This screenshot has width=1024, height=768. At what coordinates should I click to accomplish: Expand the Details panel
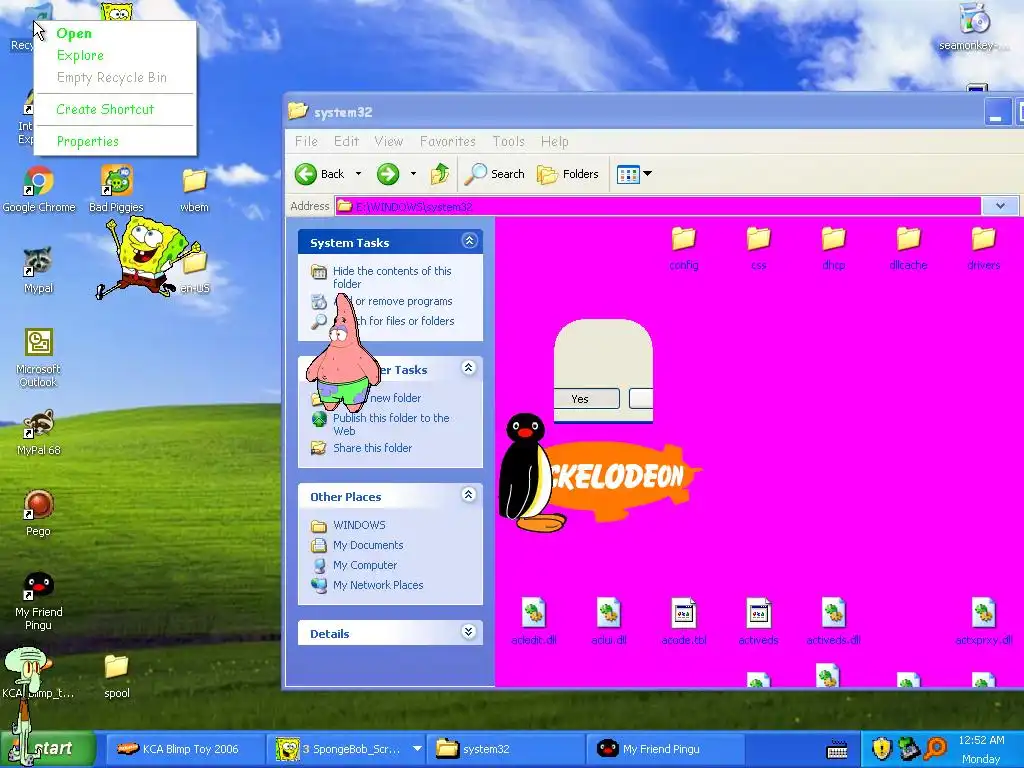pos(468,632)
